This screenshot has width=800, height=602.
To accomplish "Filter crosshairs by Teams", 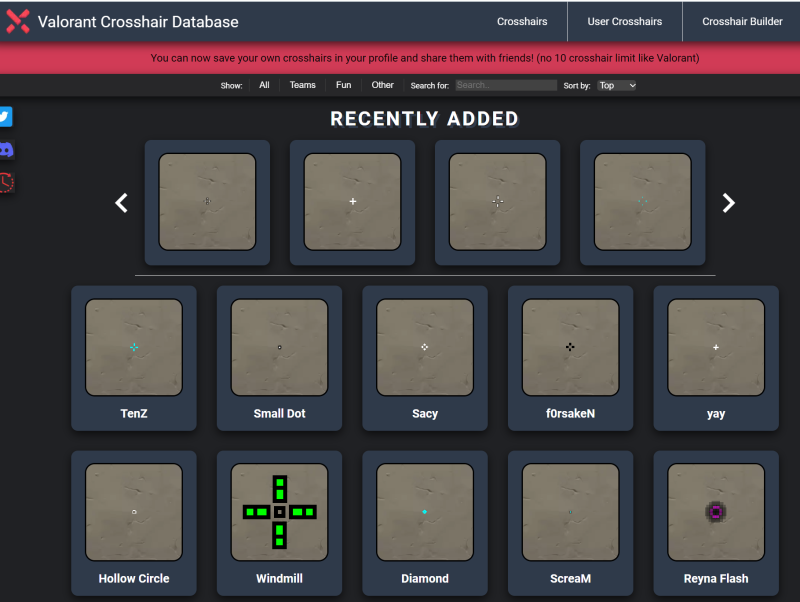I will pyautogui.click(x=302, y=85).
